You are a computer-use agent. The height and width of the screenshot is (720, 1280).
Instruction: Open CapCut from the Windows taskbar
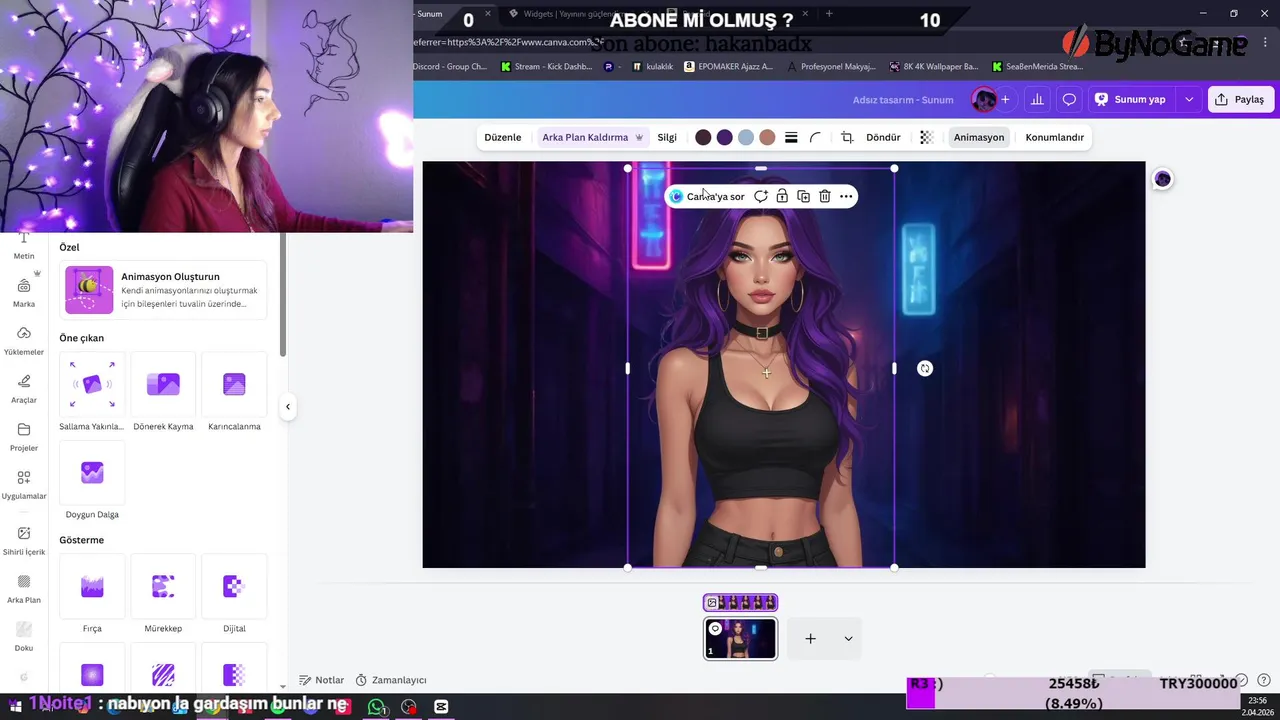pyautogui.click(x=441, y=707)
